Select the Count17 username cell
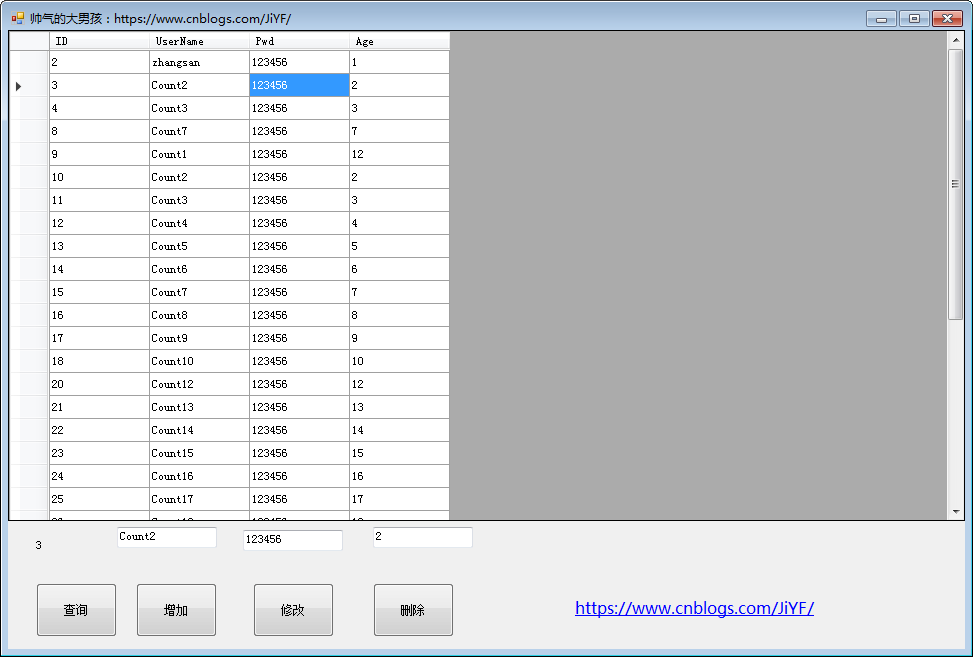Viewport: 973px width, 657px height. tap(199, 499)
